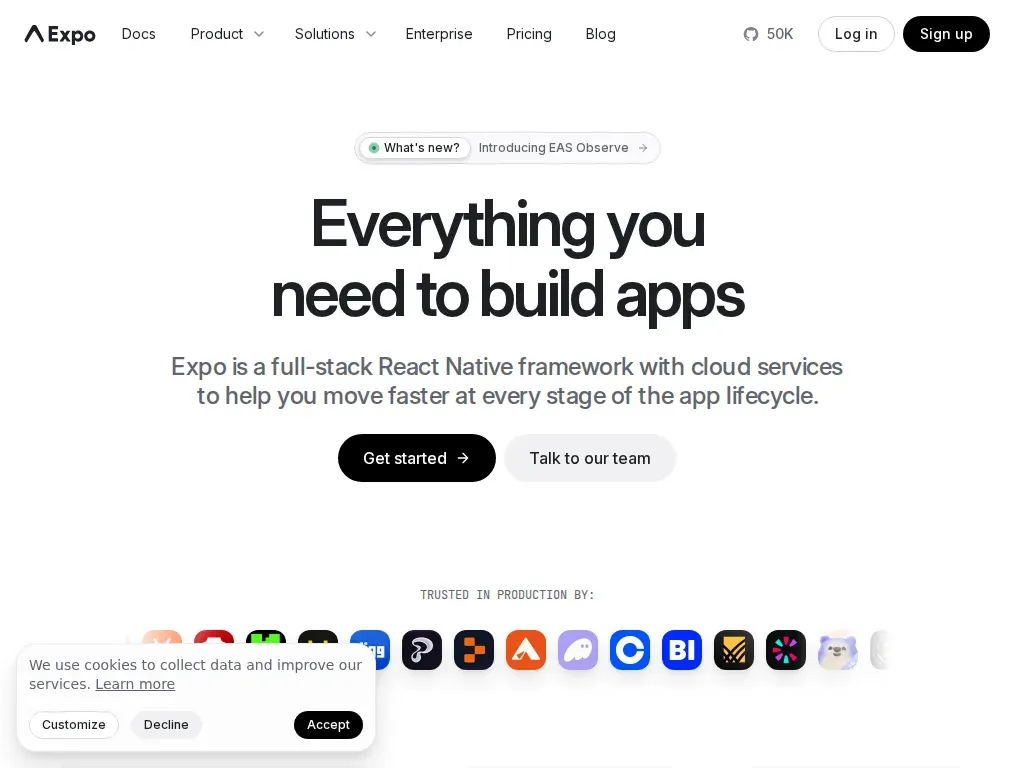The height and width of the screenshot is (768, 1024).
Task: Expand the Solutions dropdown menu
Action: 335,34
